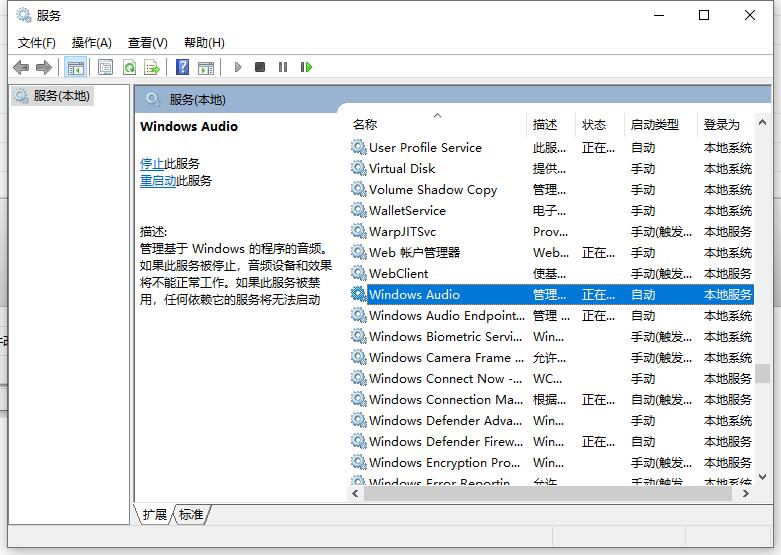
Task: Select the WarpJITSvc service name
Action: coord(402,231)
